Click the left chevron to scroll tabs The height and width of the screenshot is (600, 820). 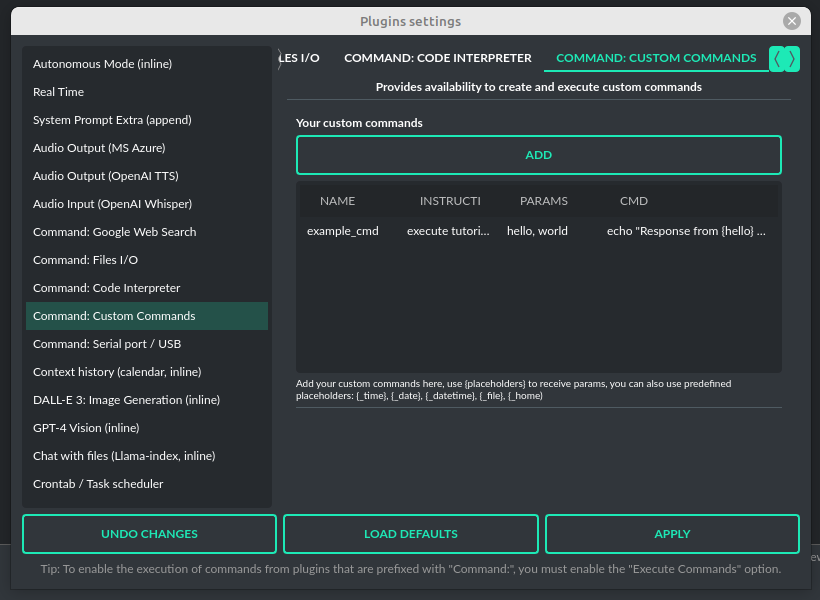(x=778, y=59)
